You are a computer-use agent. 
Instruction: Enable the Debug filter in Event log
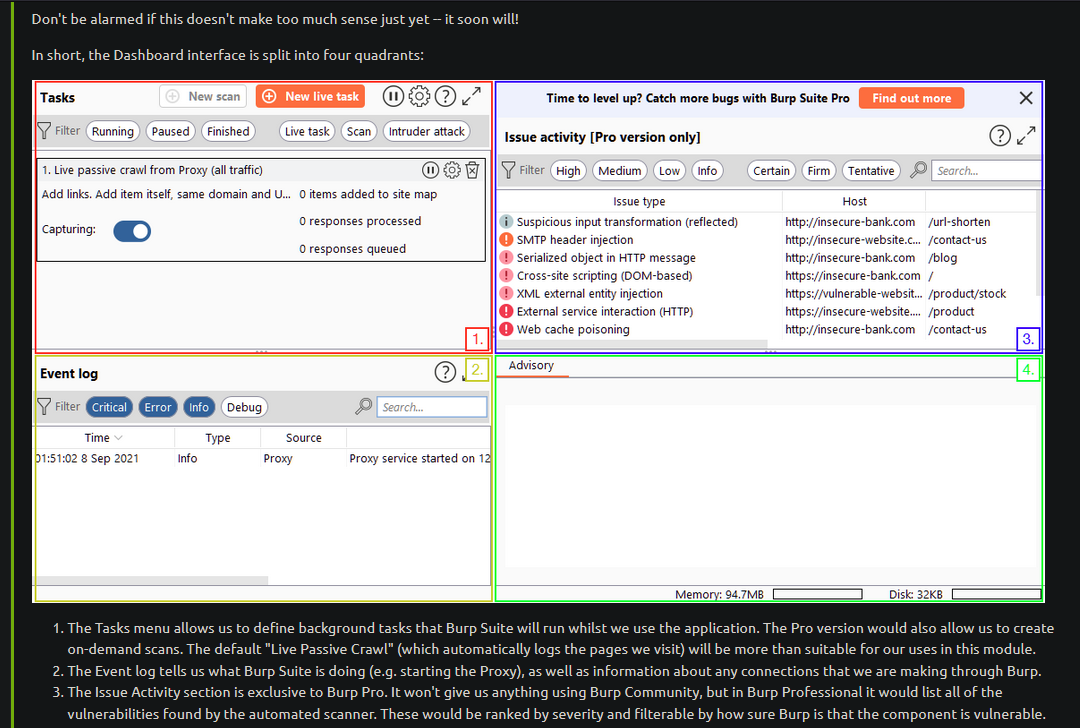tap(245, 407)
